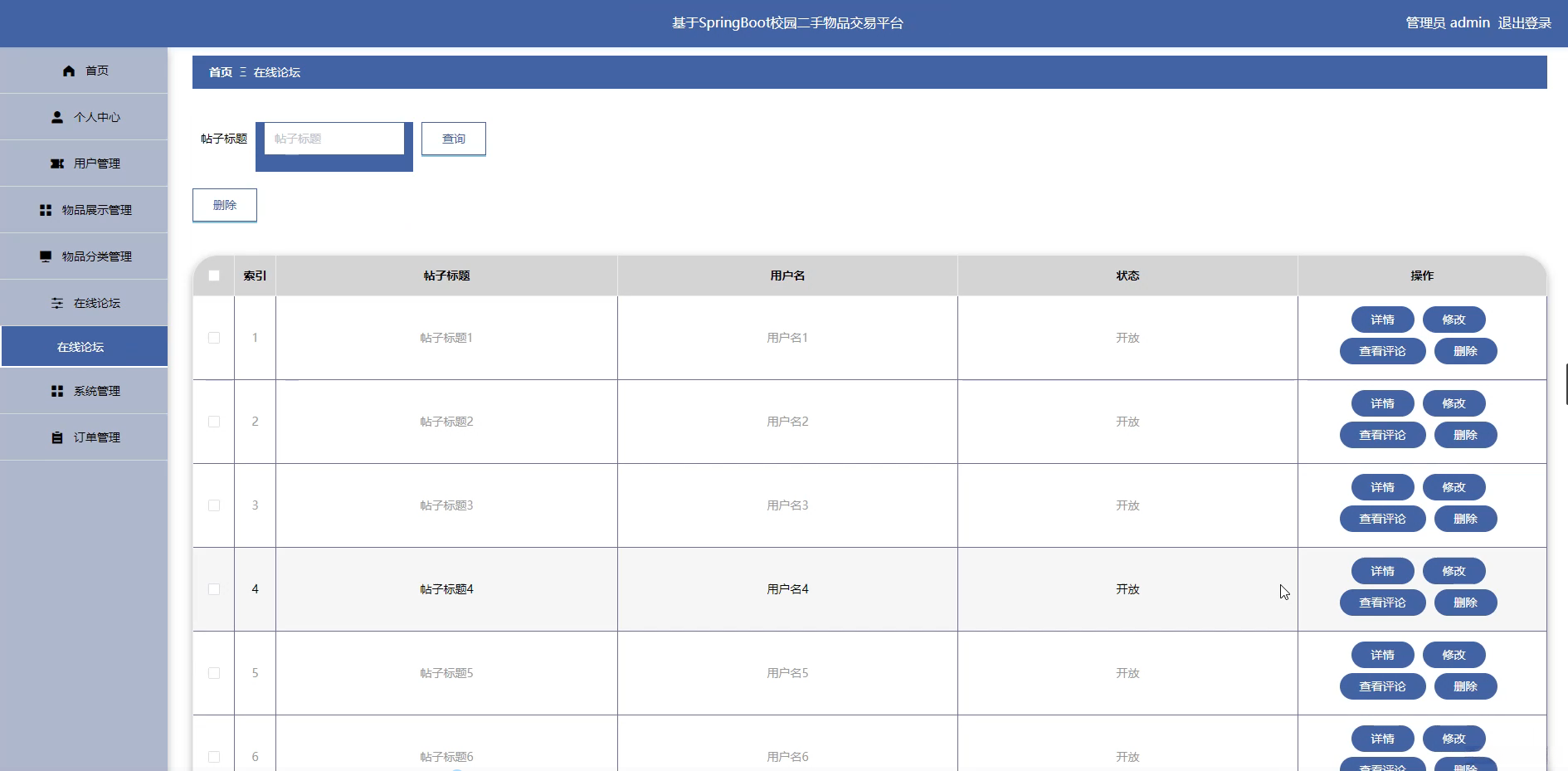The height and width of the screenshot is (771, 1568).
Task: Open 详情 for 帖子标题2
Action: [1383, 403]
